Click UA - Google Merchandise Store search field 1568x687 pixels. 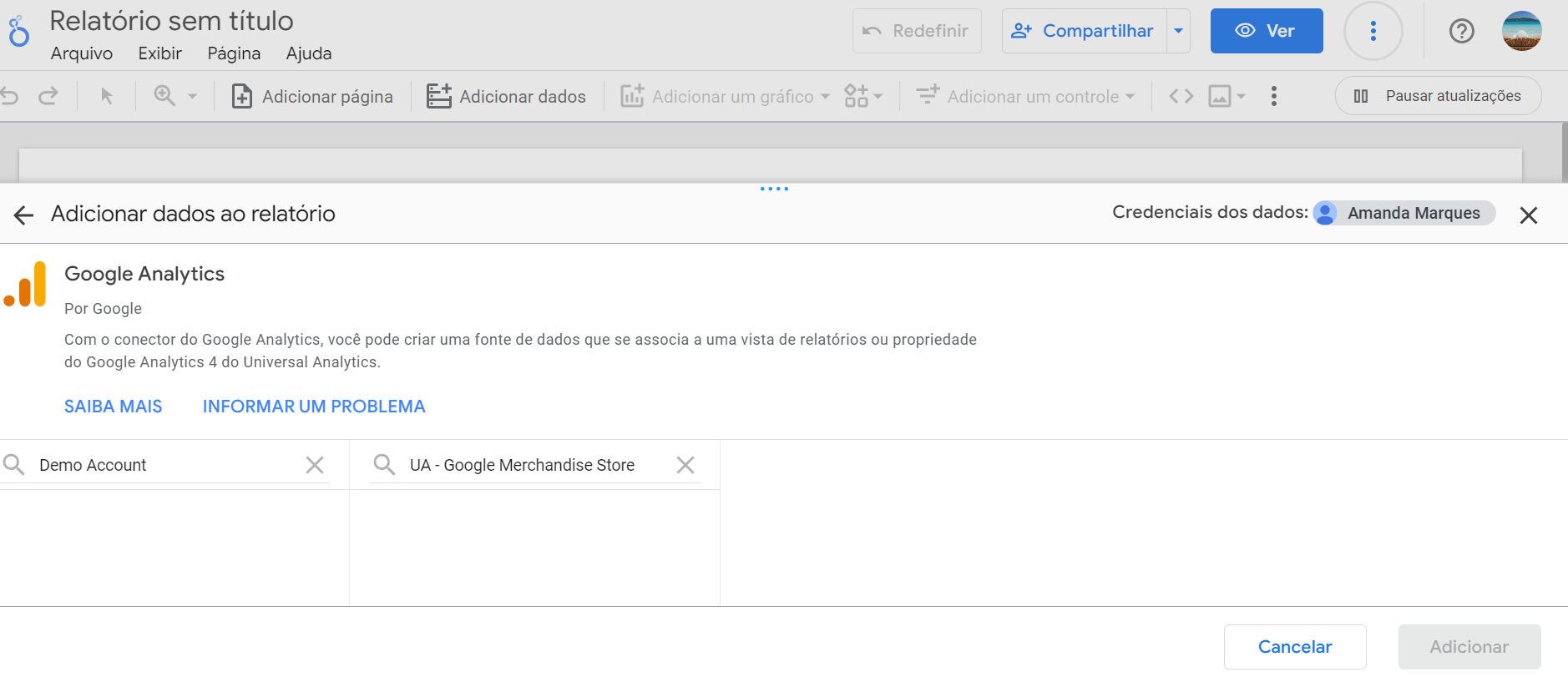pyautogui.click(x=534, y=465)
